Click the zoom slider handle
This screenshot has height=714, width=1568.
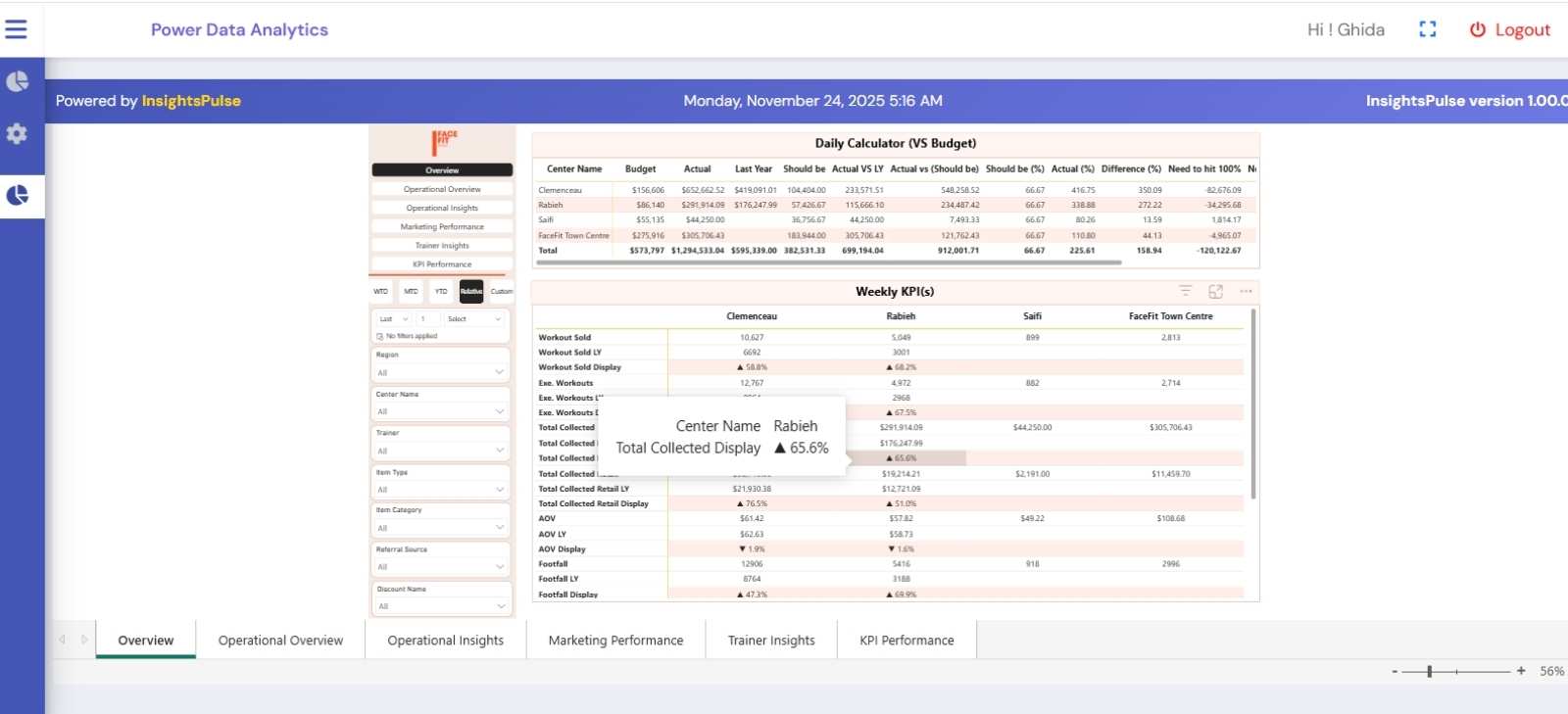1430,671
